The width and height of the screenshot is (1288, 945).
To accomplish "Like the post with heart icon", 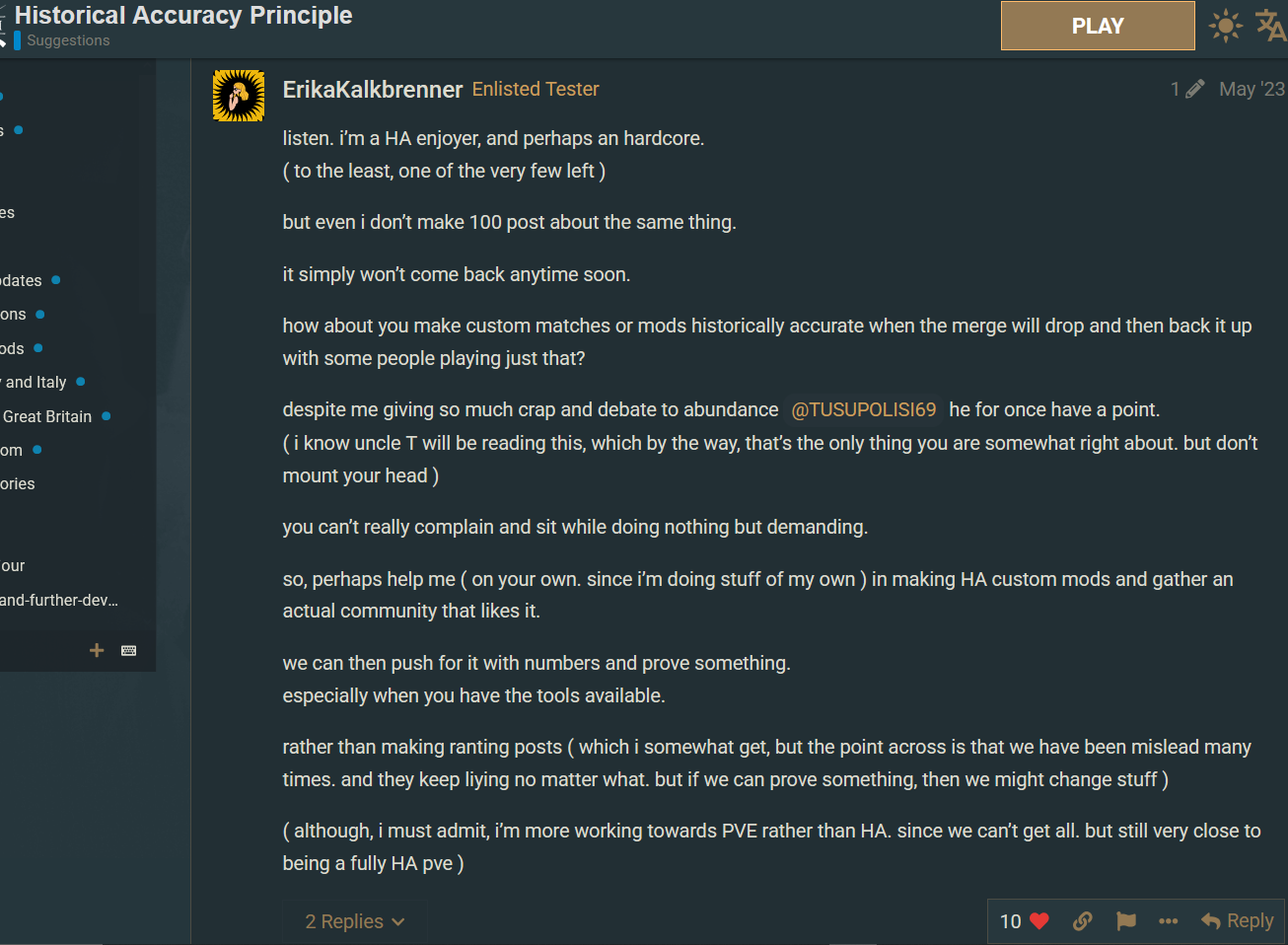I will (1039, 921).
